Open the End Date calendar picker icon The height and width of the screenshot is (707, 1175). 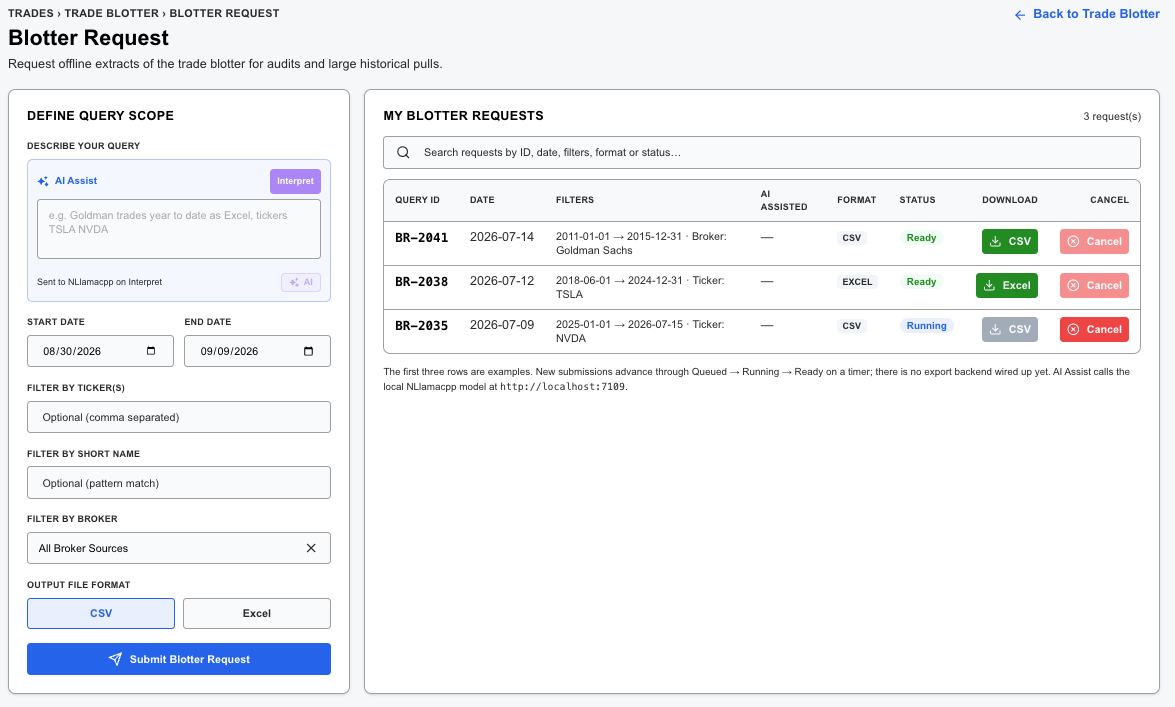(308, 351)
